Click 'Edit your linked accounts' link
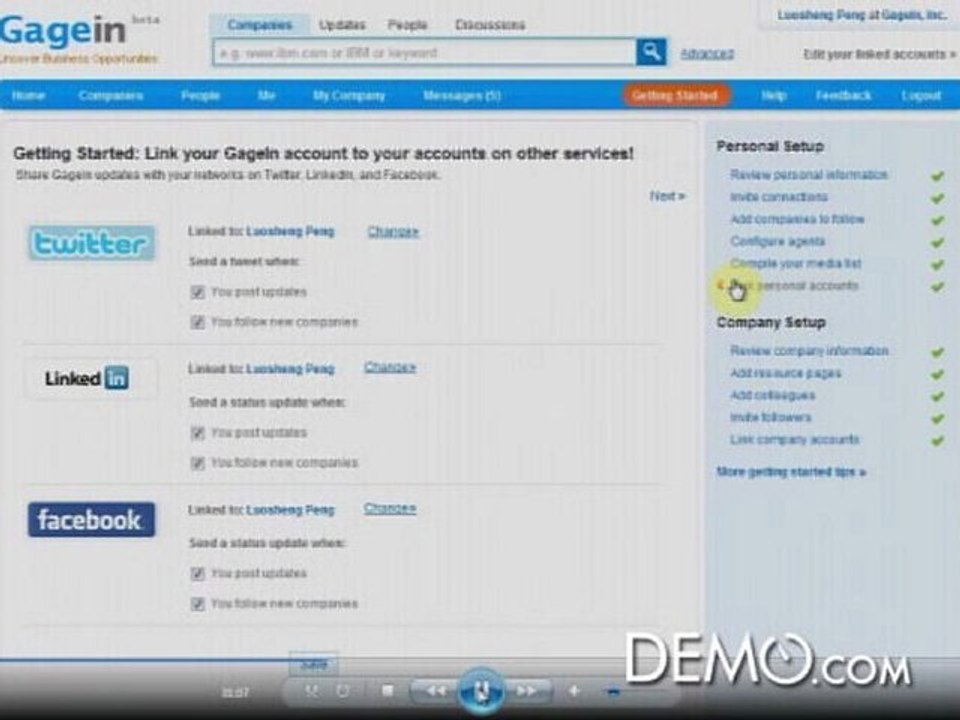The height and width of the screenshot is (720, 960). (x=880, y=54)
